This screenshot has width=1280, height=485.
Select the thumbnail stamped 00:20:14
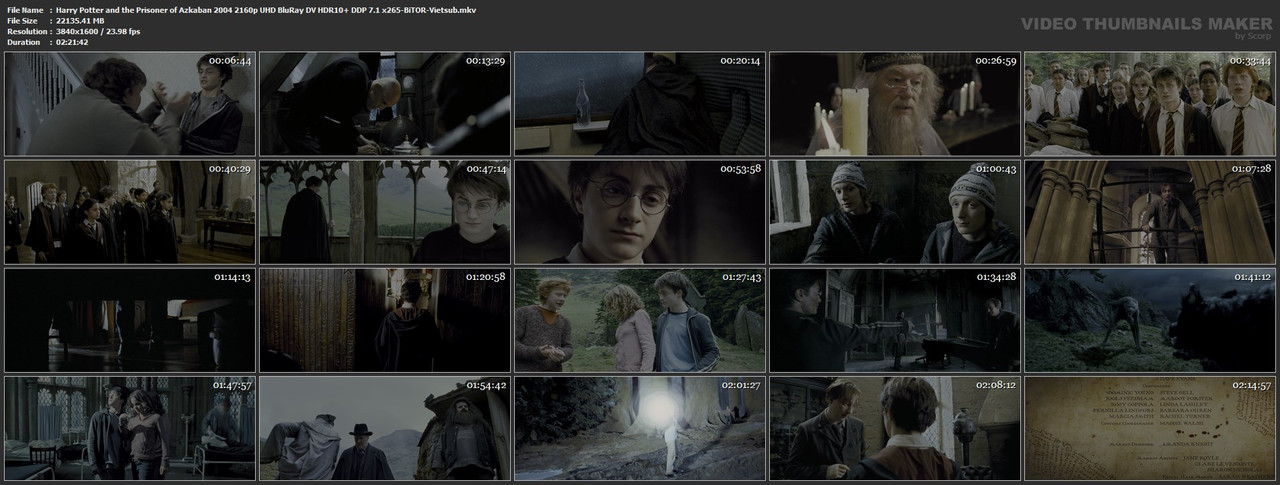[x=640, y=104]
